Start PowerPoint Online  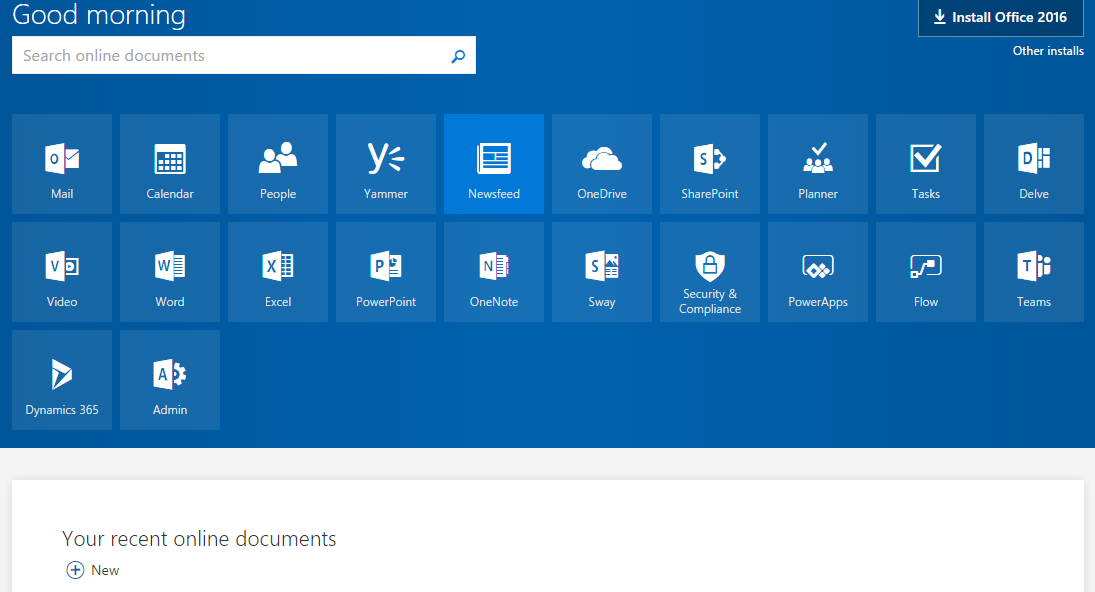385,272
